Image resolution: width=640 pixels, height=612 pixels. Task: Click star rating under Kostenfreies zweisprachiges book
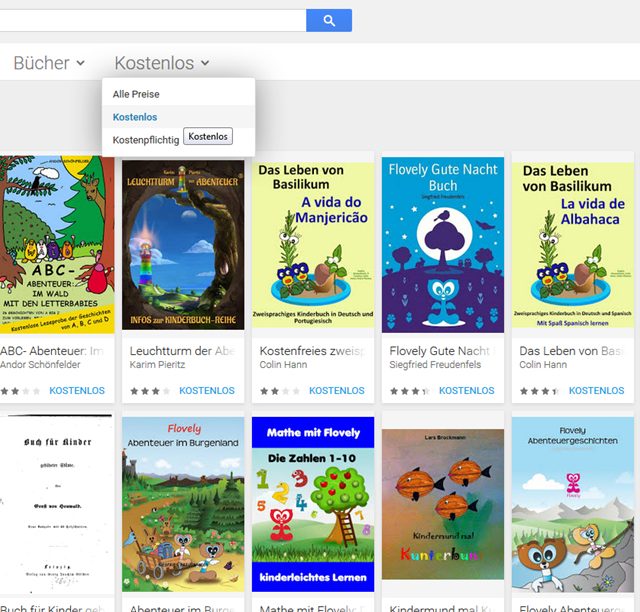coord(280,391)
